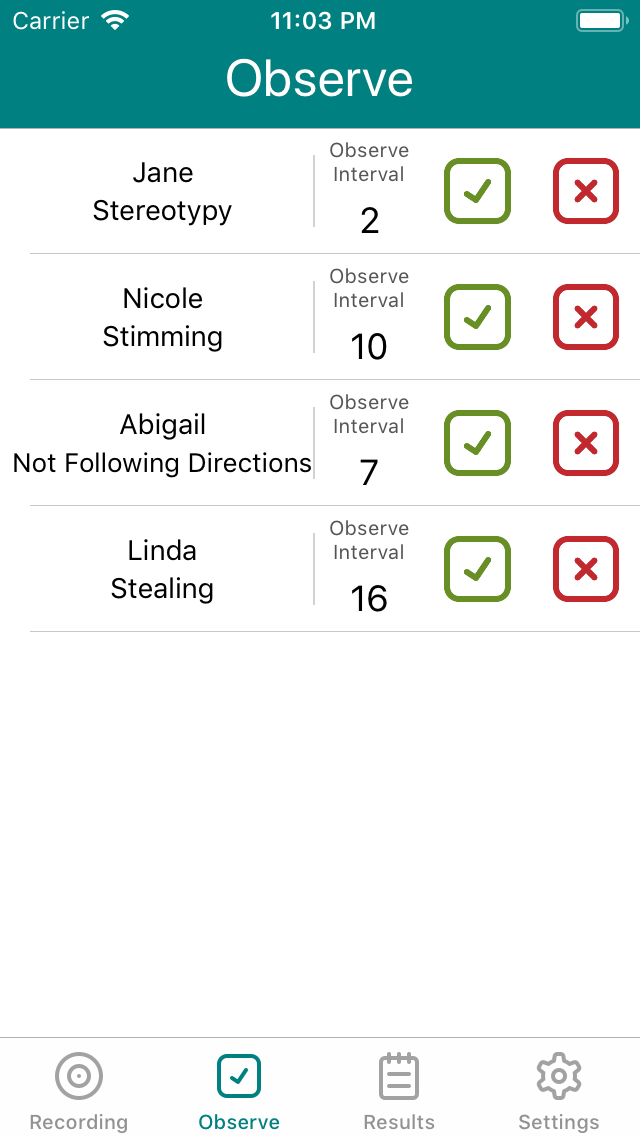Open the Settings tab

point(559,1092)
